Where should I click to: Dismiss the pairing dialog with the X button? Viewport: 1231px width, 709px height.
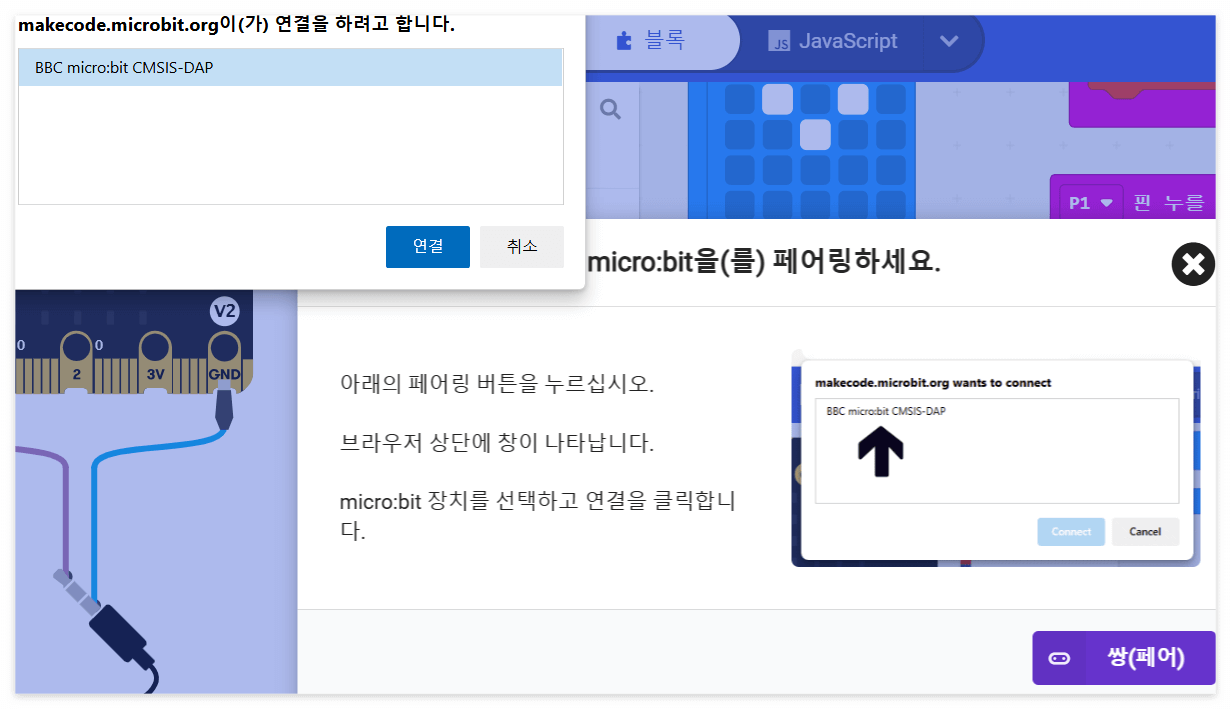[x=1192, y=263]
